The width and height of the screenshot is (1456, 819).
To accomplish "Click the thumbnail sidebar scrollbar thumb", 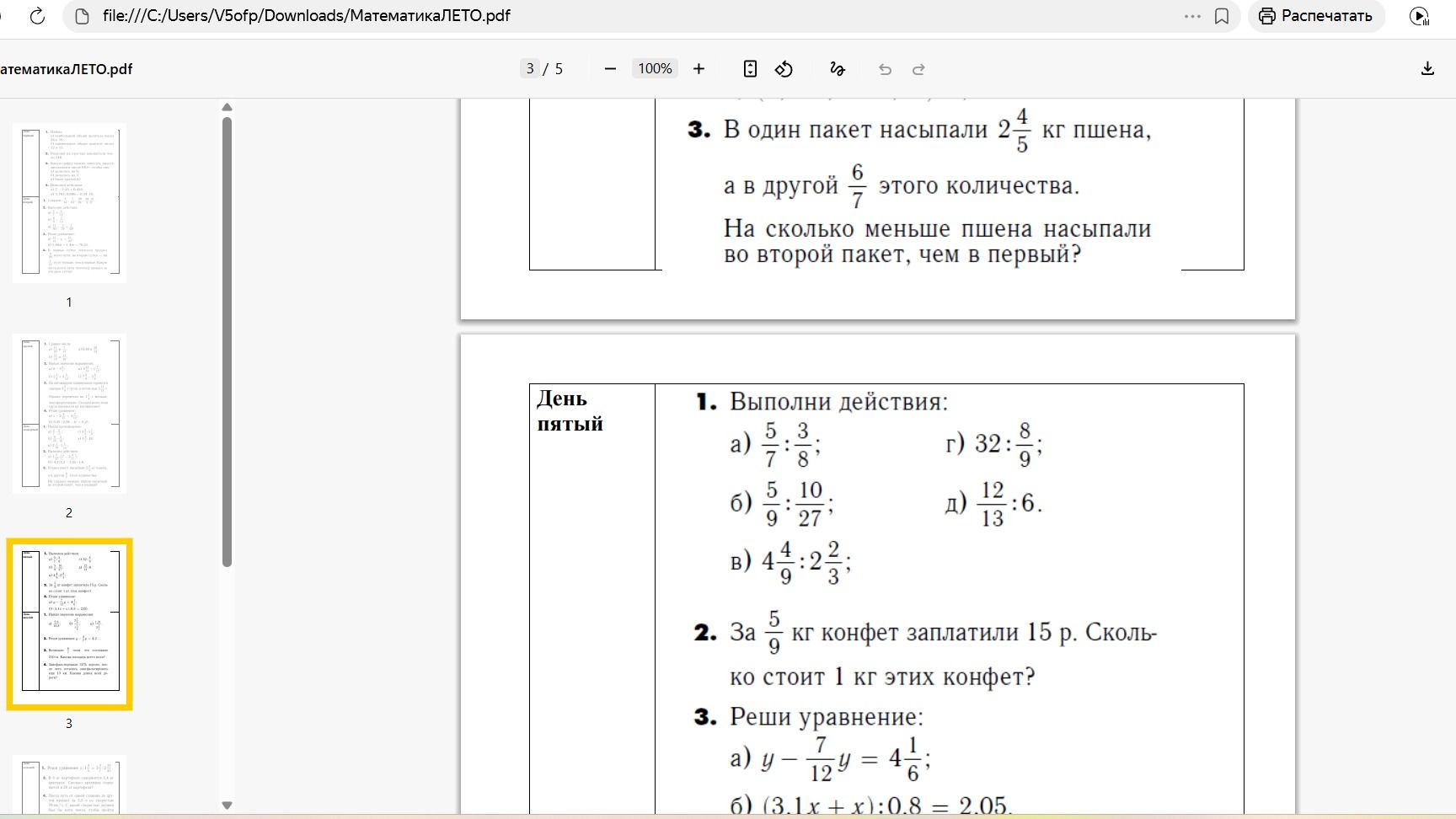I will pyautogui.click(x=227, y=342).
